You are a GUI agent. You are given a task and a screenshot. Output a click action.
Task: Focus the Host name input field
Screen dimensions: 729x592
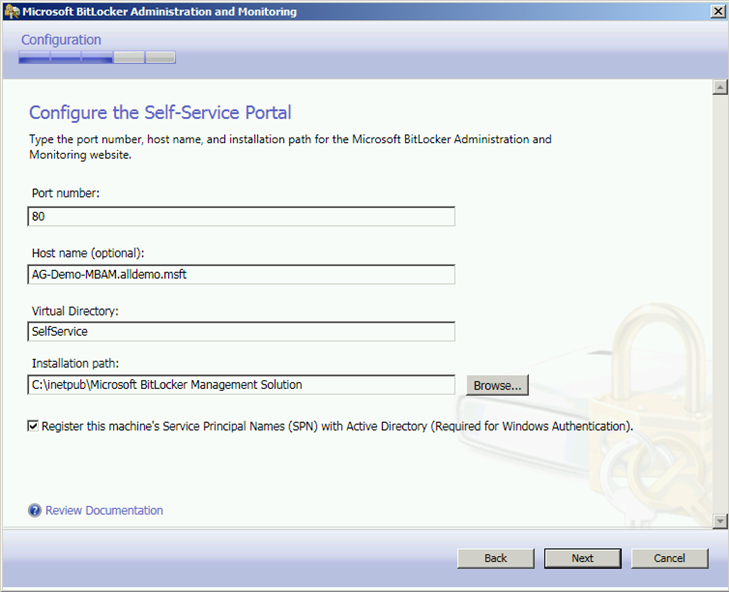click(x=241, y=274)
